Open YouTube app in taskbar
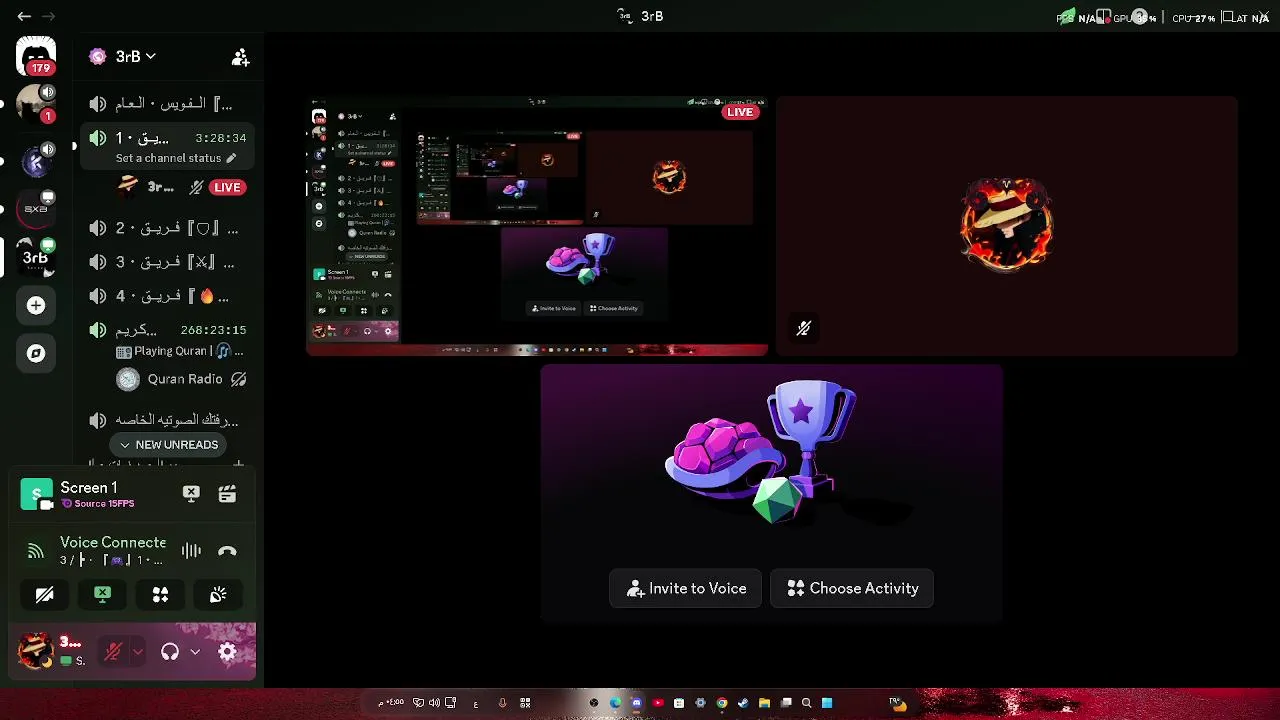The width and height of the screenshot is (1280, 720). coord(657,703)
